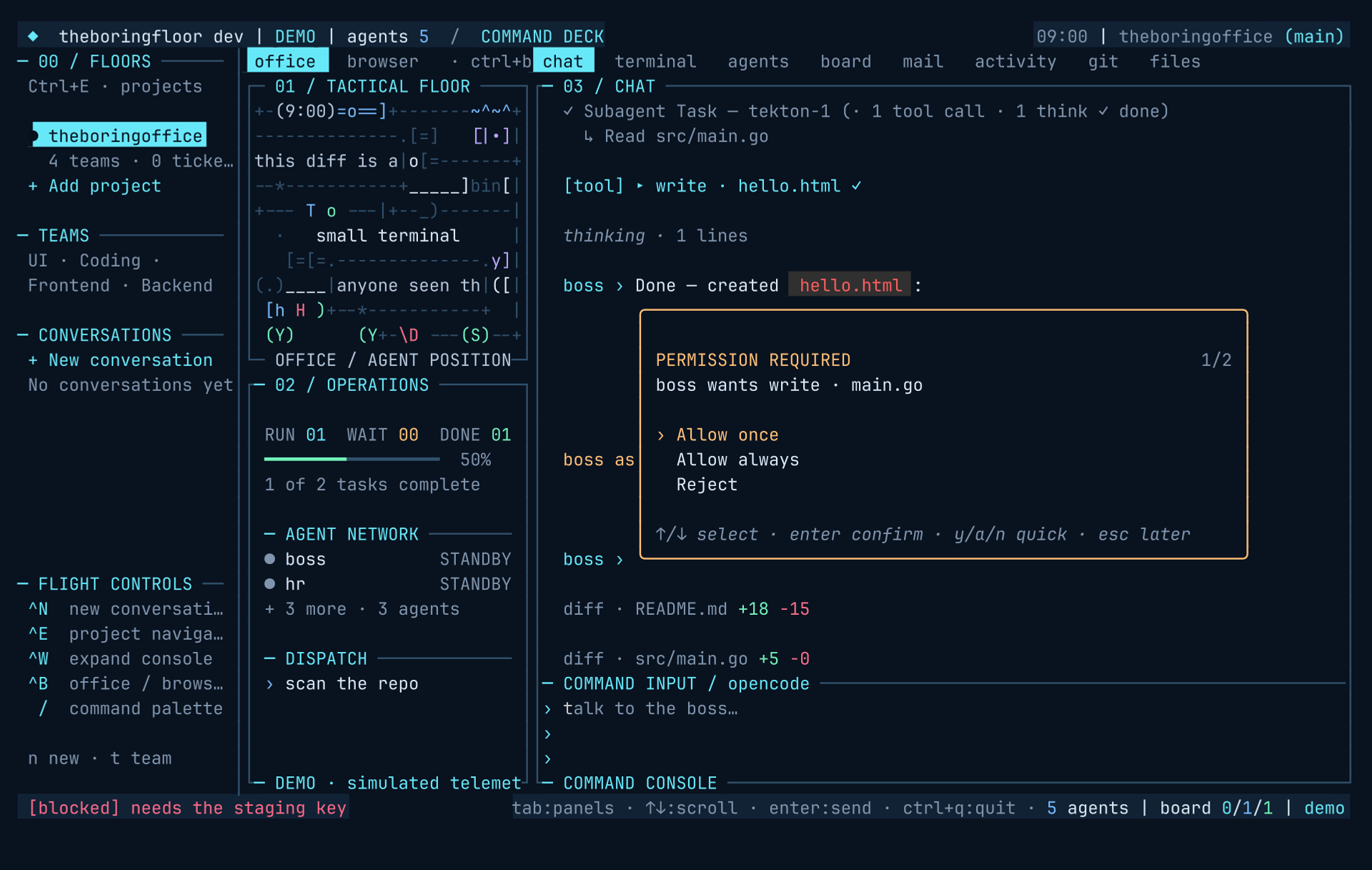This screenshot has height=870, width=1372.
Task: Open the git tab
Action: tap(1103, 61)
